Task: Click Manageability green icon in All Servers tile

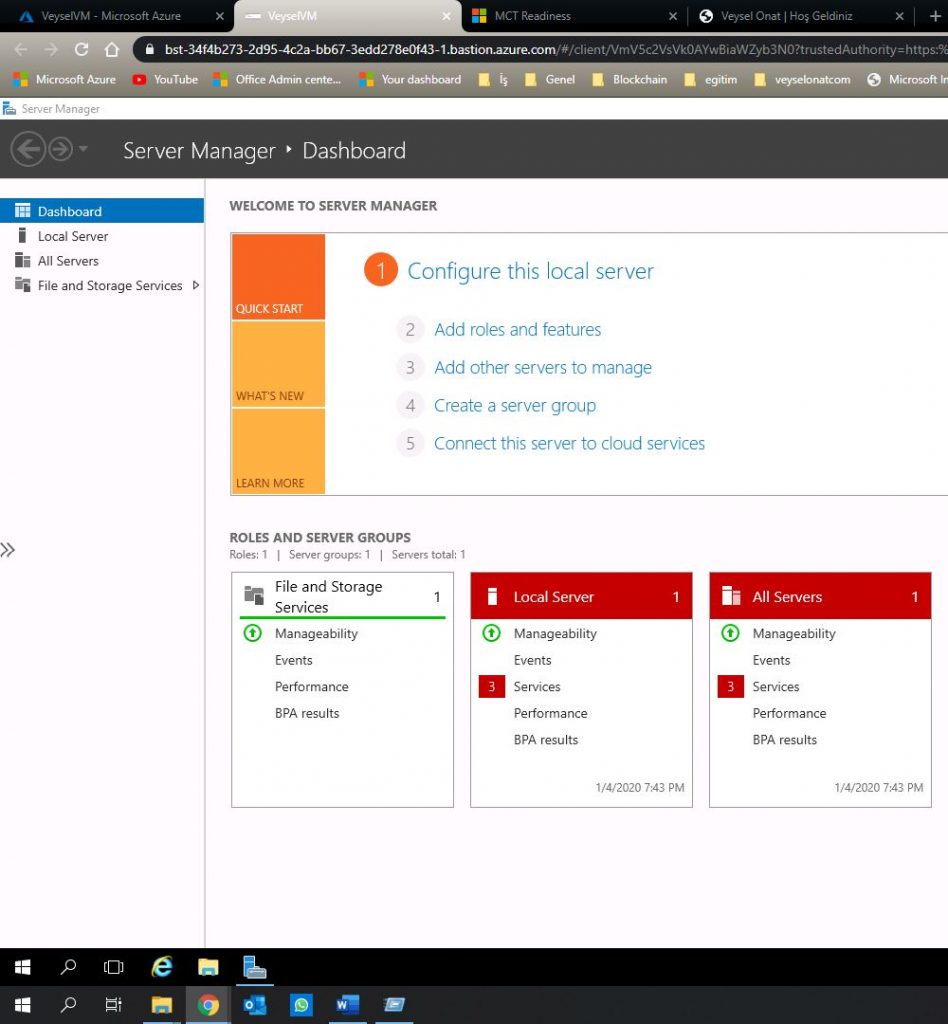Action: click(731, 633)
